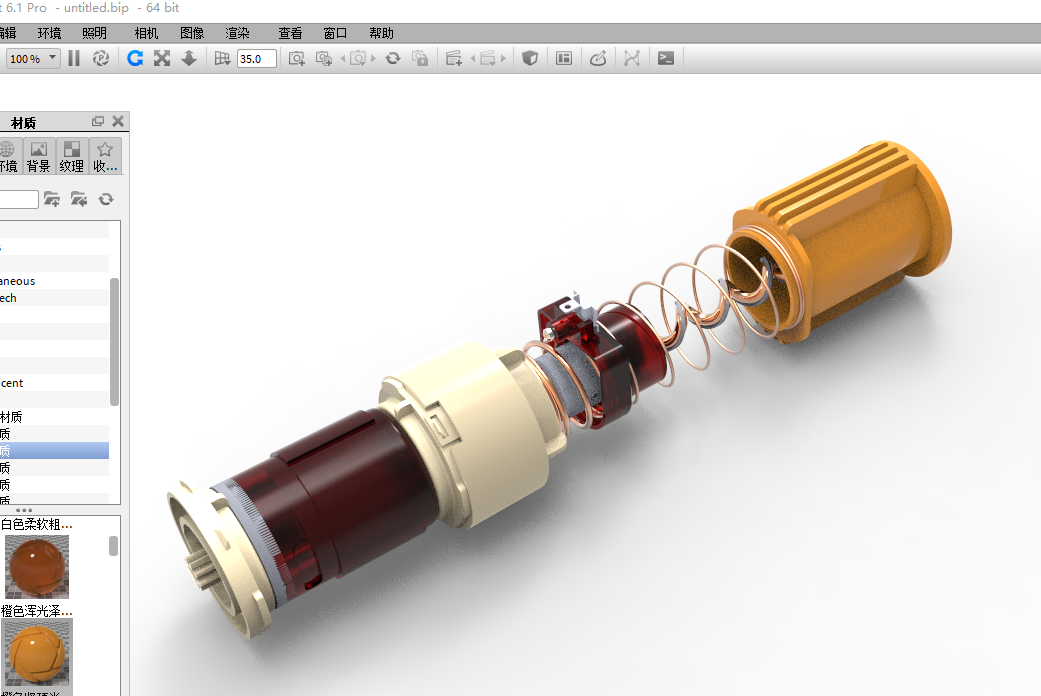Image resolution: width=1041 pixels, height=696 pixels.
Task: Open the 渲染 menu
Action: click(x=237, y=33)
